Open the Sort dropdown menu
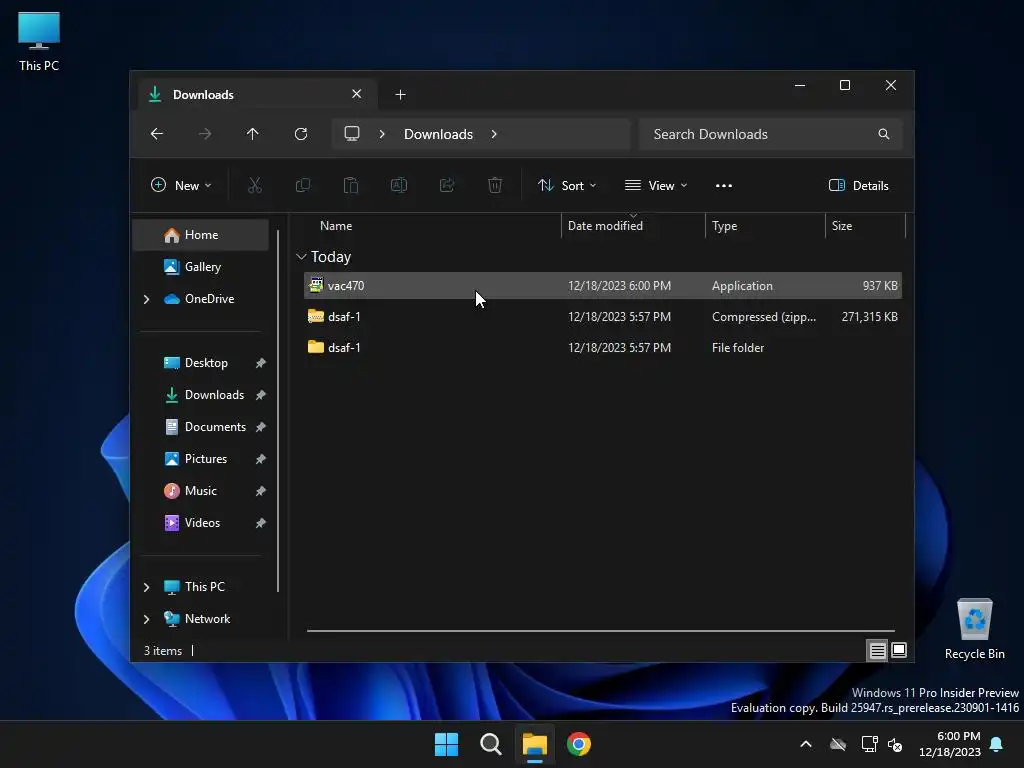Image resolution: width=1024 pixels, height=768 pixels. (567, 185)
